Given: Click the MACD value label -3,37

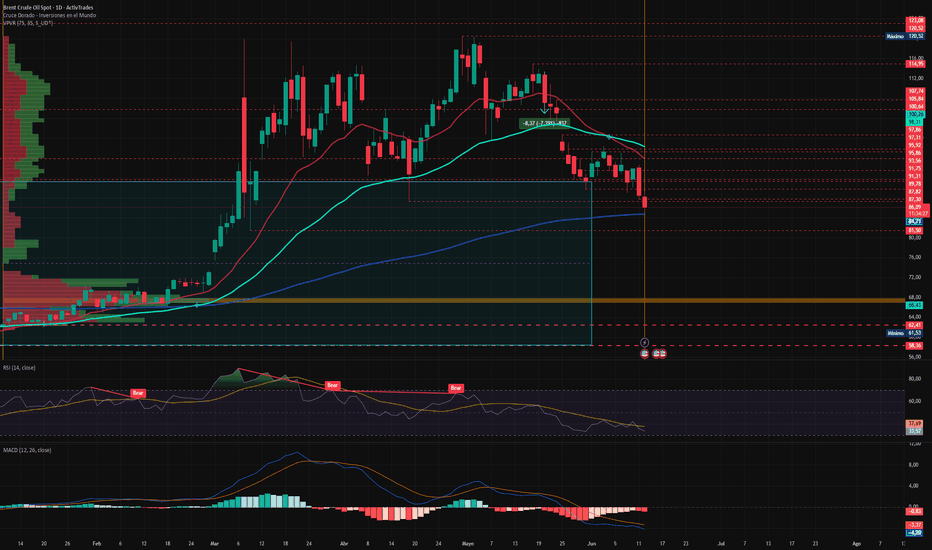Looking at the screenshot, I should 914,525.
